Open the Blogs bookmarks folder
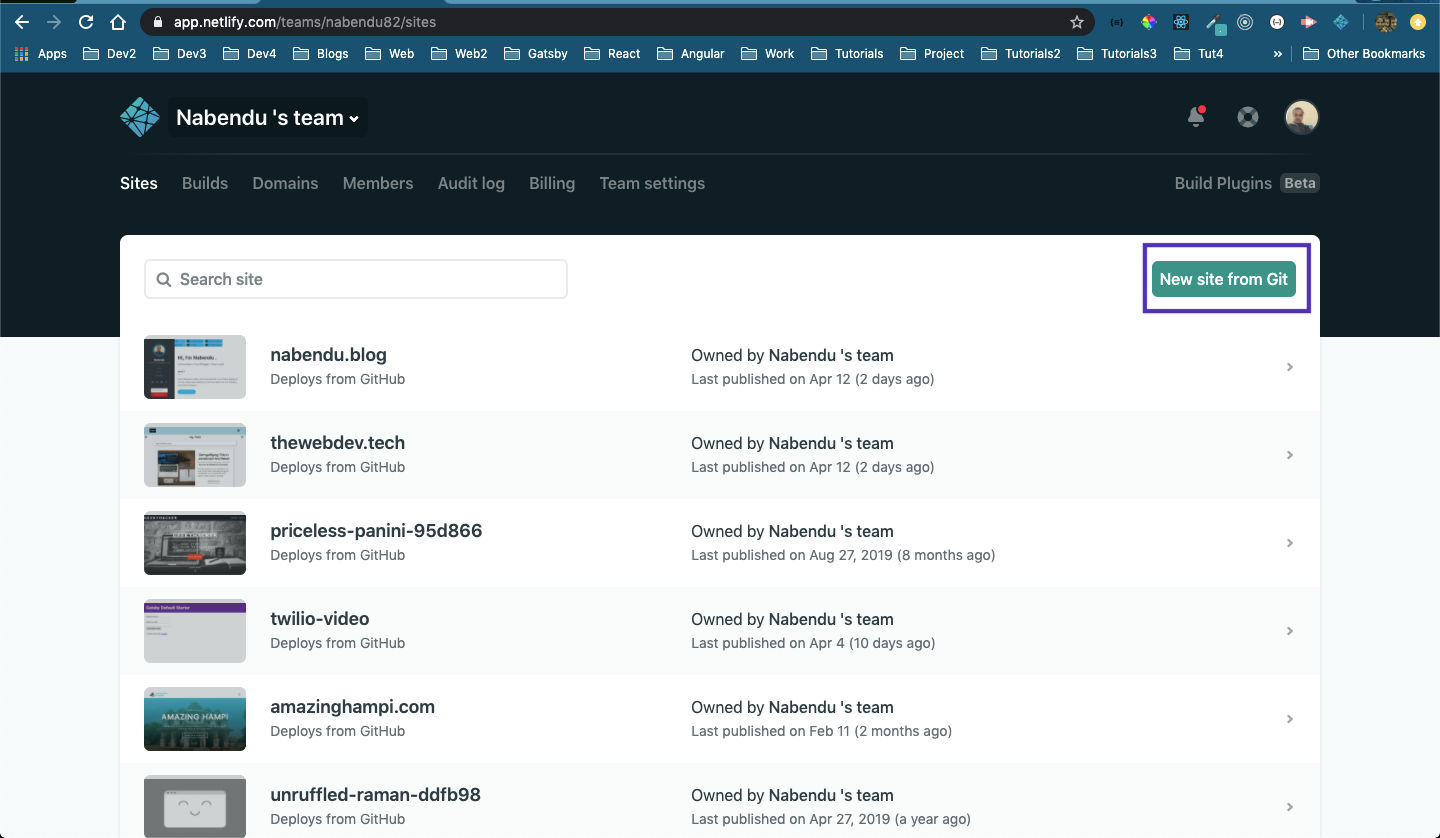The image size is (1440, 838). 320,53
